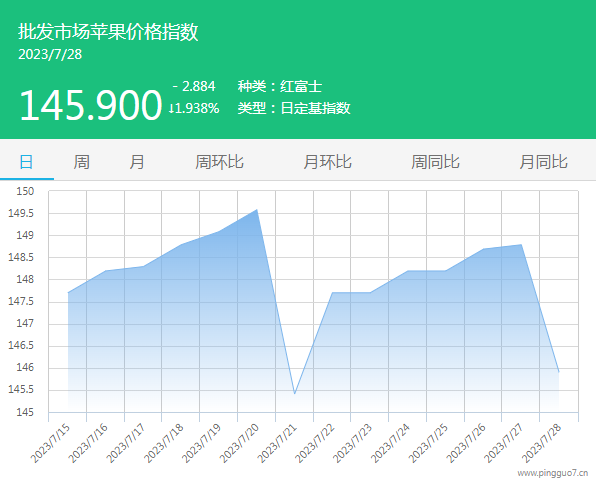The height and width of the screenshot is (483, 596).
Task: Open the 月环比 tab
Action: pyautogui.click(x=327, y=162)
